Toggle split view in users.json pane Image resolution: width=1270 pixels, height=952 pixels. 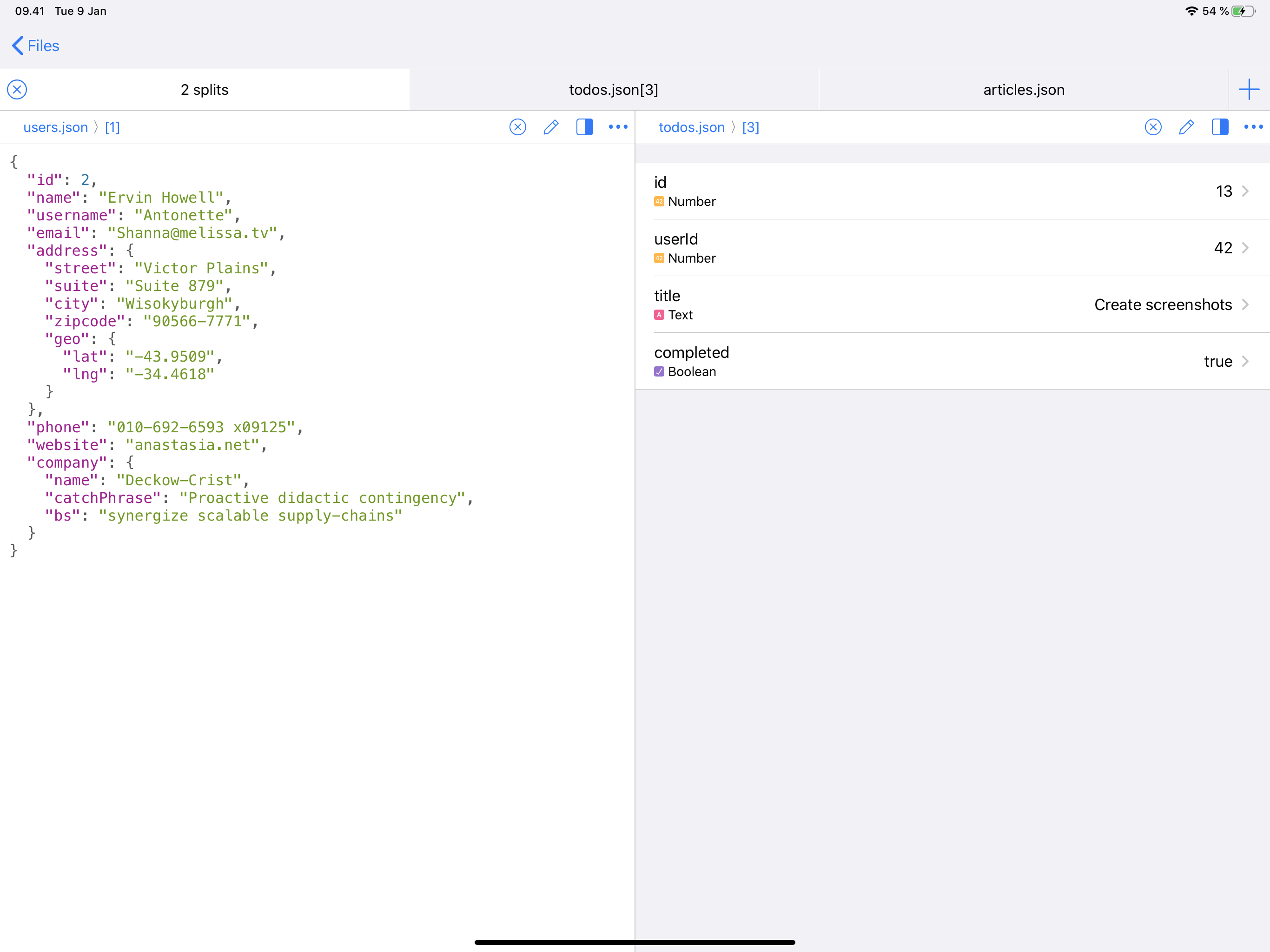[x=584, y=127]
